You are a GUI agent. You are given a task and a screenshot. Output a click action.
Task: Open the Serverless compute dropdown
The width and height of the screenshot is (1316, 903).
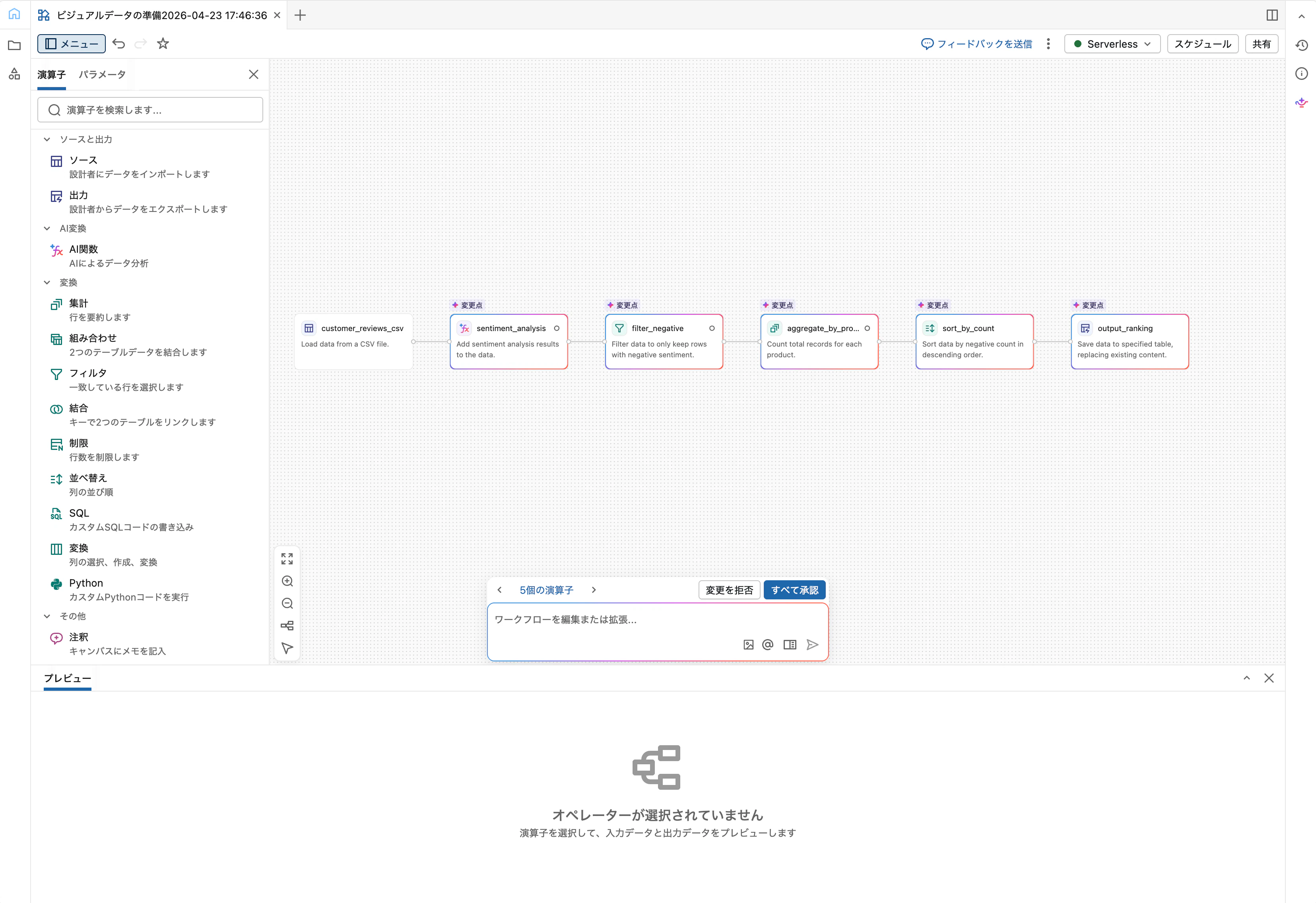pos(1112,44)
